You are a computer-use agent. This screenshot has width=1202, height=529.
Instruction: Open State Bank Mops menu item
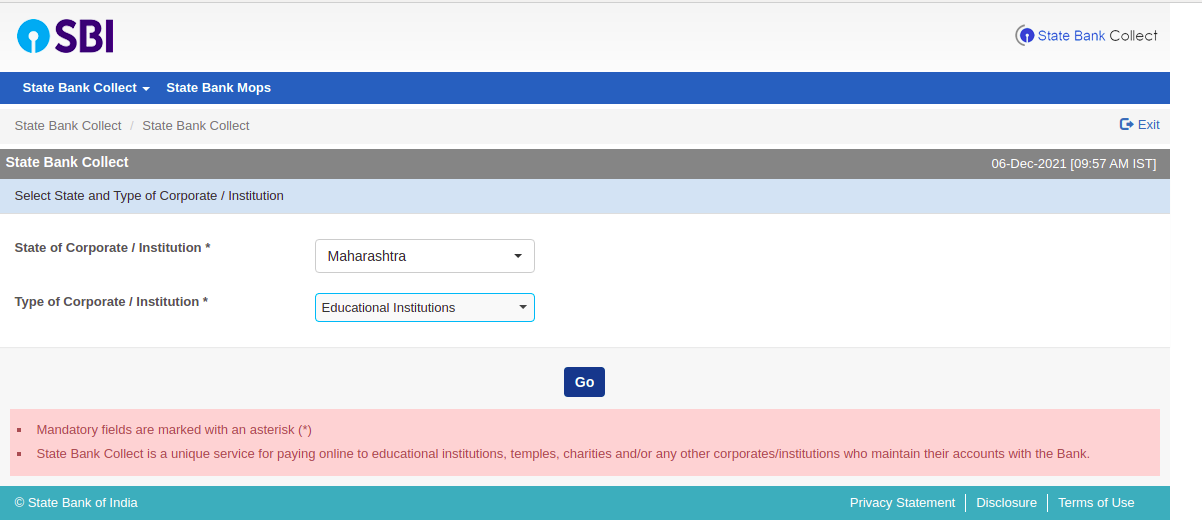coord(218,88)
